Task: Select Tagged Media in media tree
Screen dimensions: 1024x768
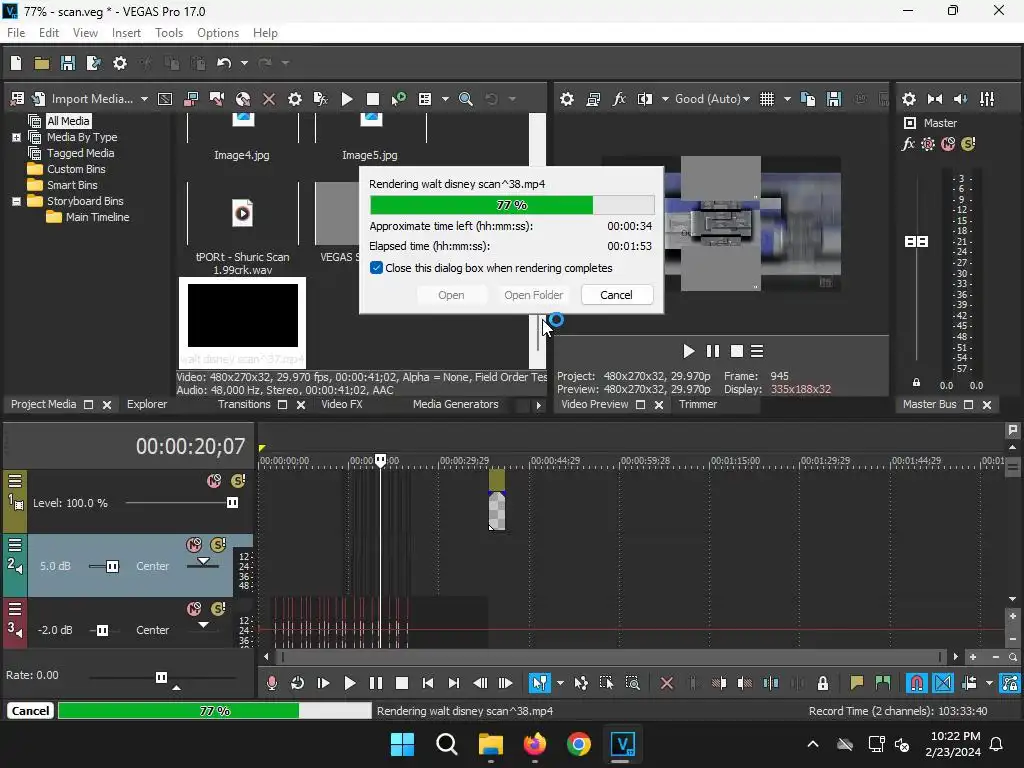Action: point(80,153)
